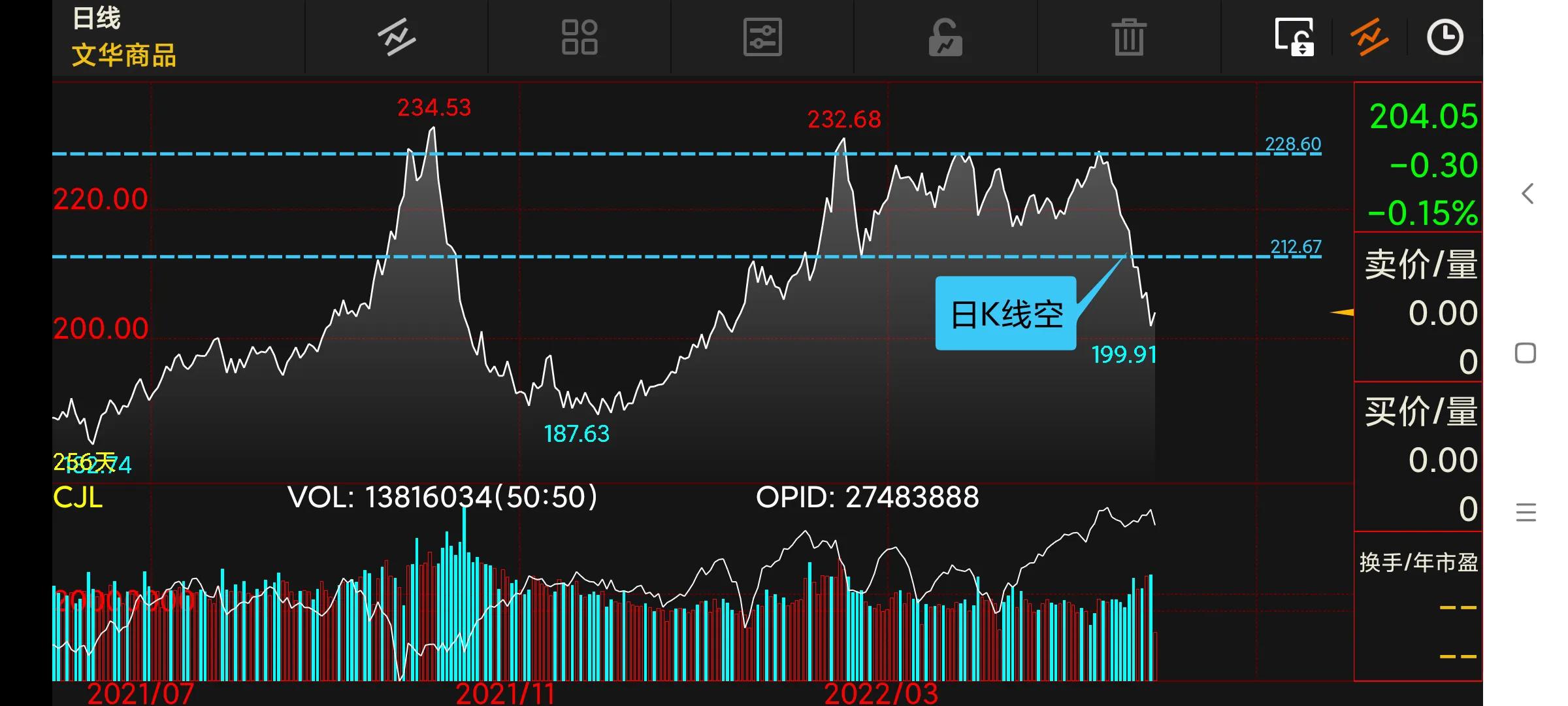Open Android recent apps menu lines
This screenshot has width=1568, height=706.
point(1526,512)
